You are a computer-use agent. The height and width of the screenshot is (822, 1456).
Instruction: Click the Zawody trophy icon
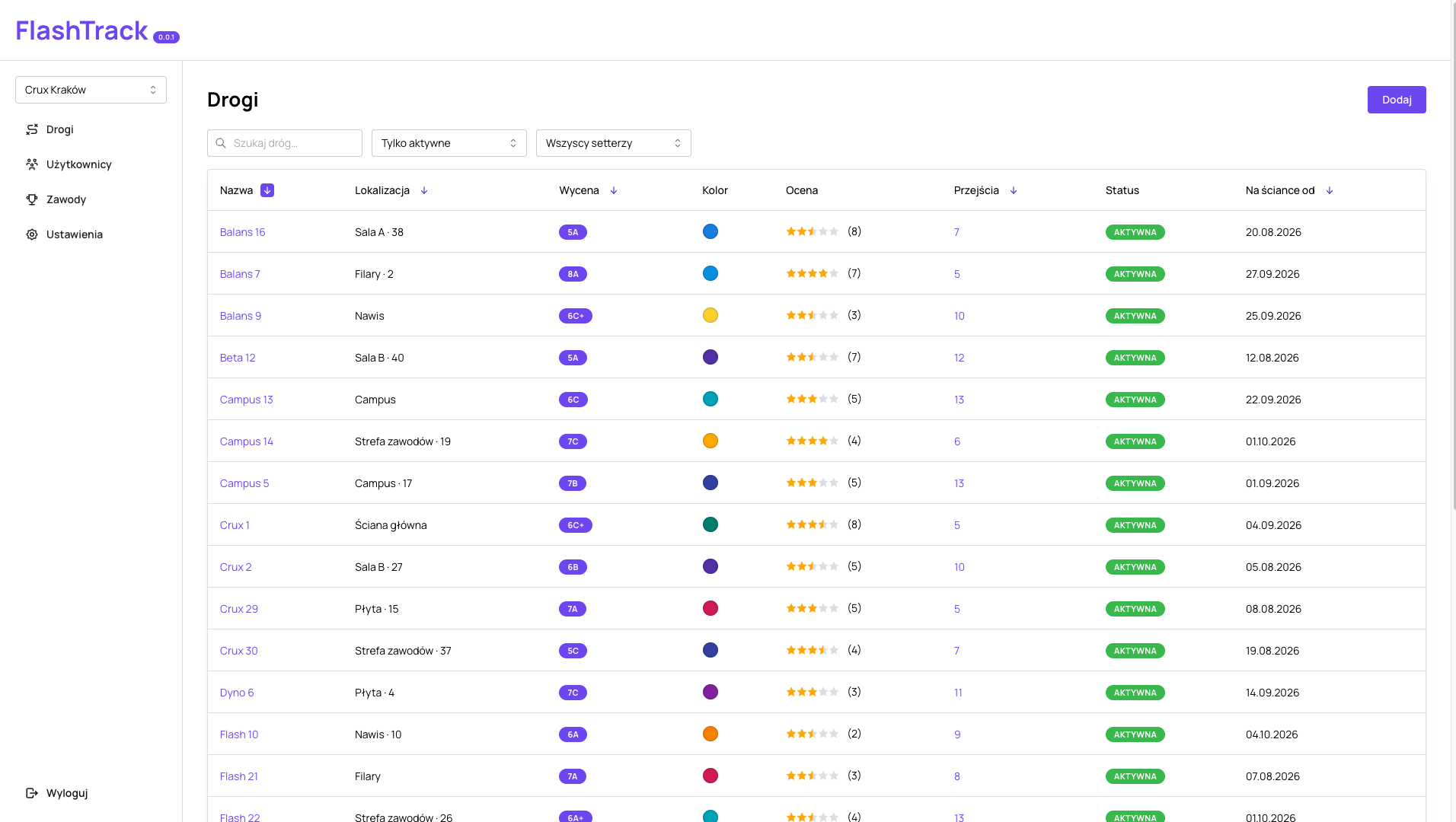(32, 199)
